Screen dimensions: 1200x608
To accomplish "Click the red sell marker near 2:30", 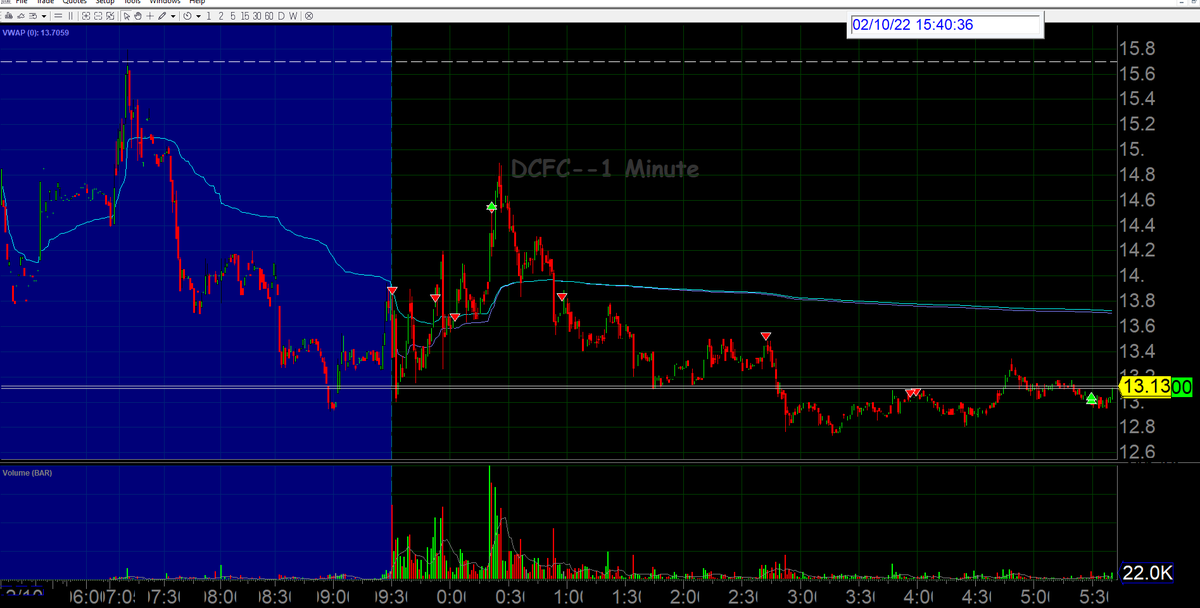I will pos(766,337).
